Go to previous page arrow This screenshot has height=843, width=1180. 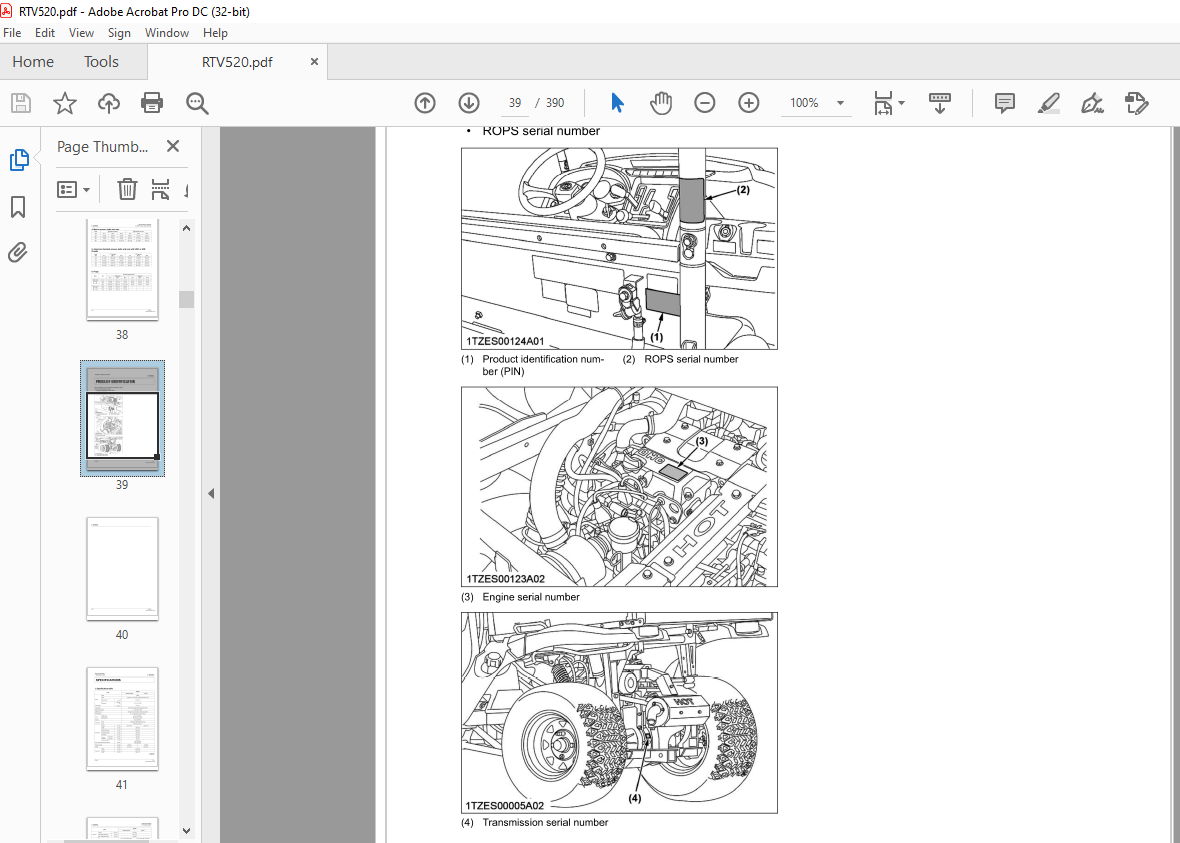(424, 103)
